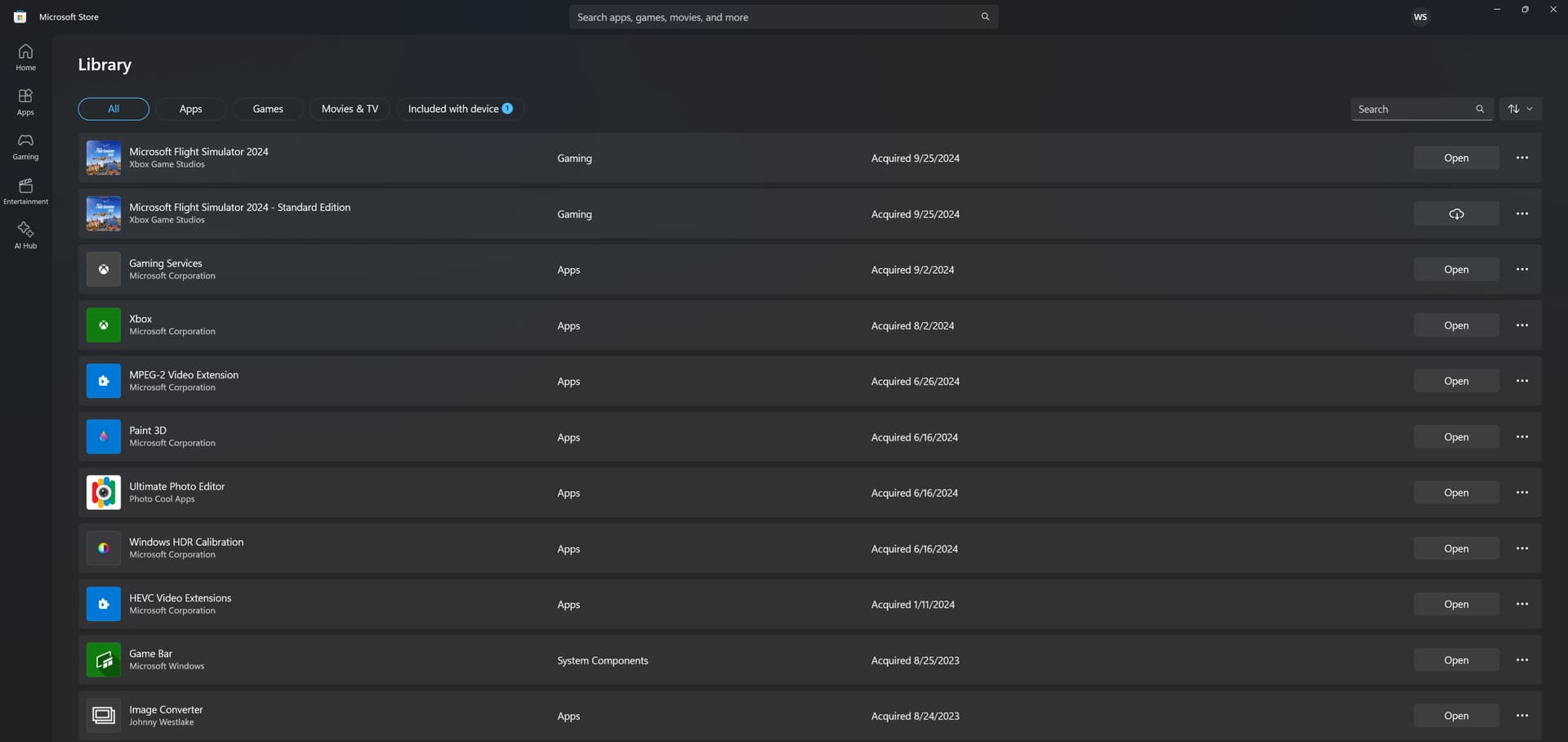Click the Ultimate Photo Editor icon
This screenshot has height=742, width=1568.
pyautogui.click(x=104, y=493)
